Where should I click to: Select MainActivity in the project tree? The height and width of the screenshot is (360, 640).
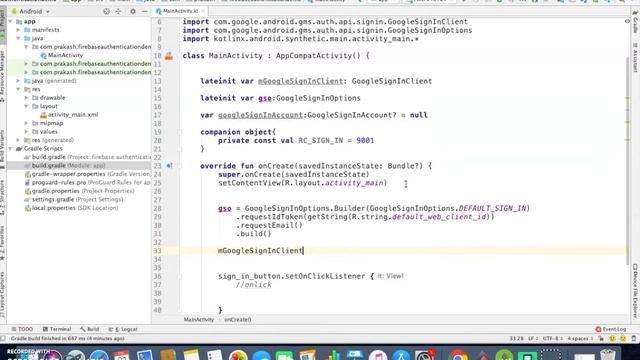pos(65,55)
